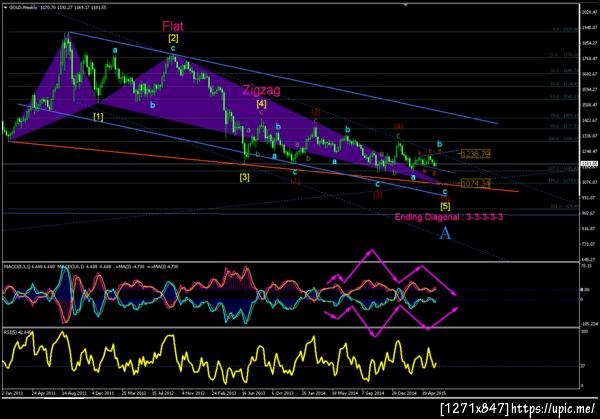
Task: Click the '24 Apr 2011' date label
Action: [44, 393]
